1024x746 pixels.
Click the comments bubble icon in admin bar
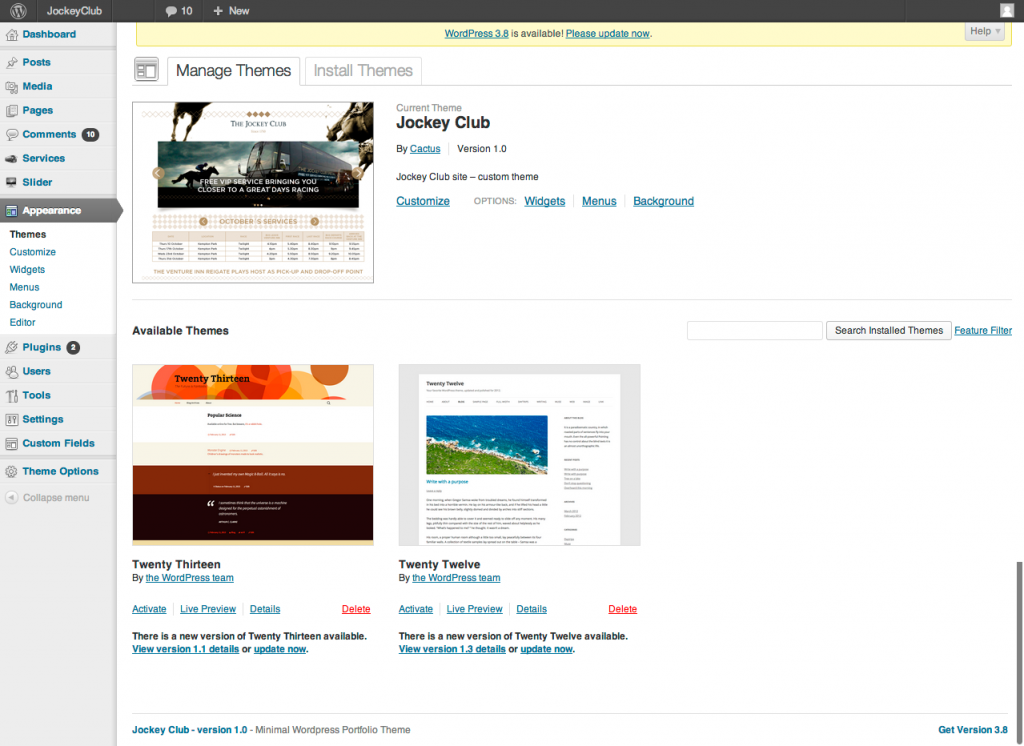point(171,11)
